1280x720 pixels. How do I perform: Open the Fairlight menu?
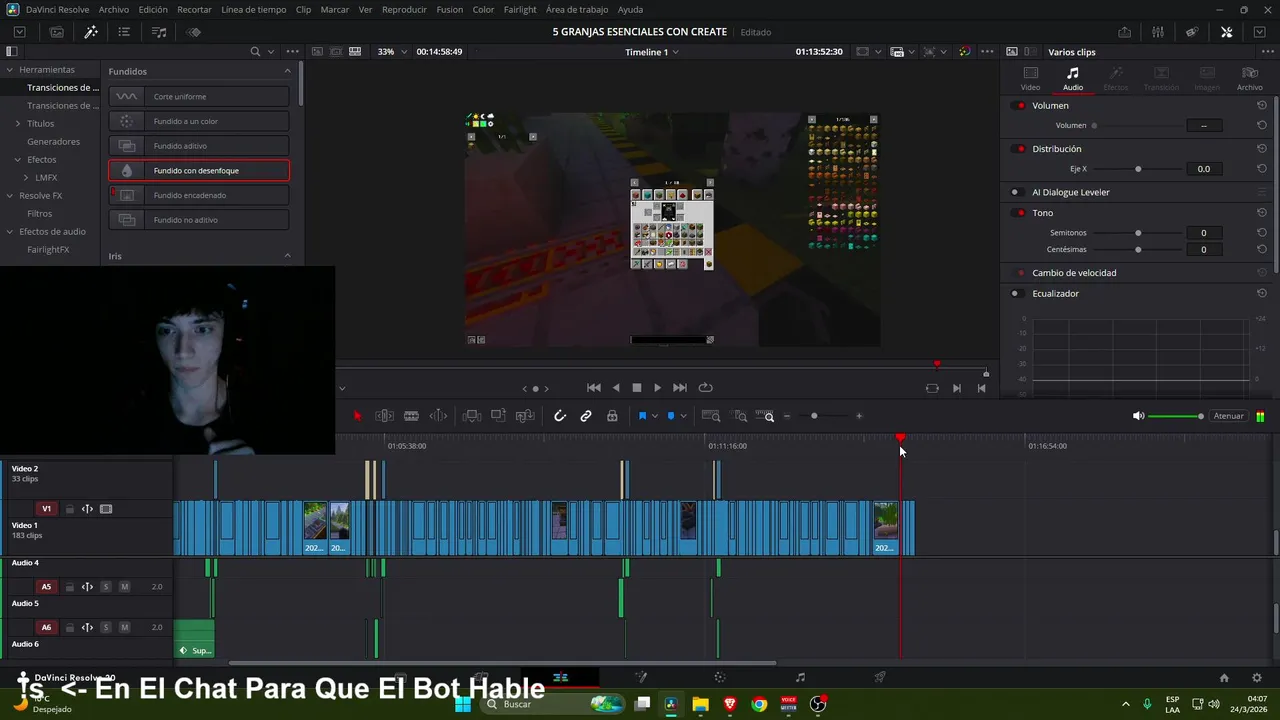click(x=520, y=9)
